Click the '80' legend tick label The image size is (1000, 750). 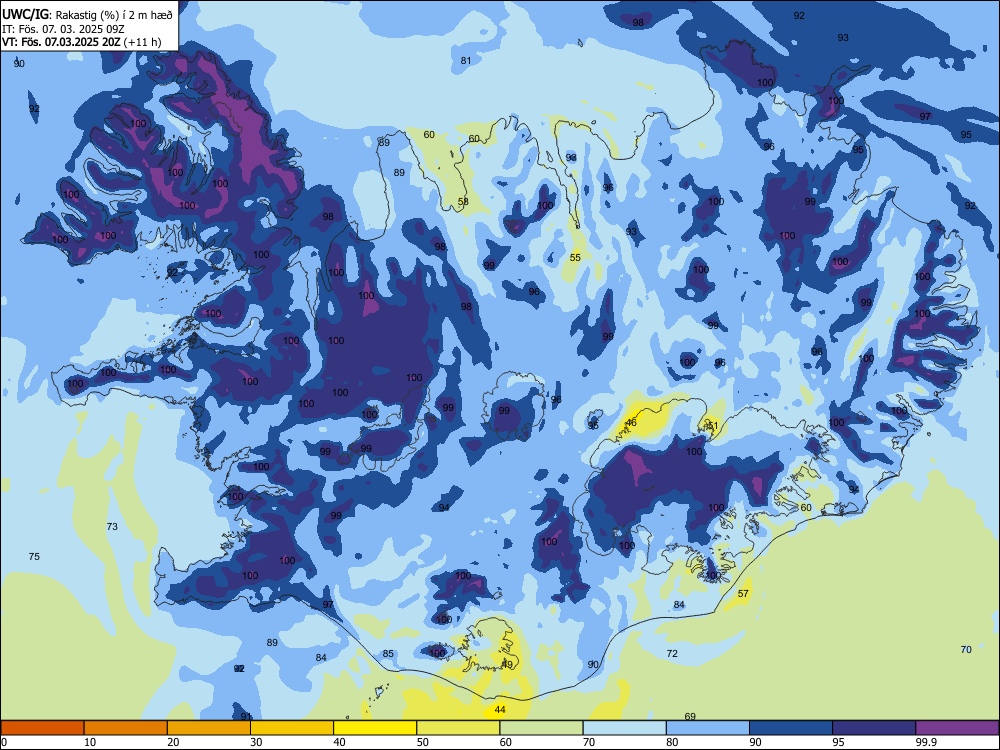coord(672,742)
